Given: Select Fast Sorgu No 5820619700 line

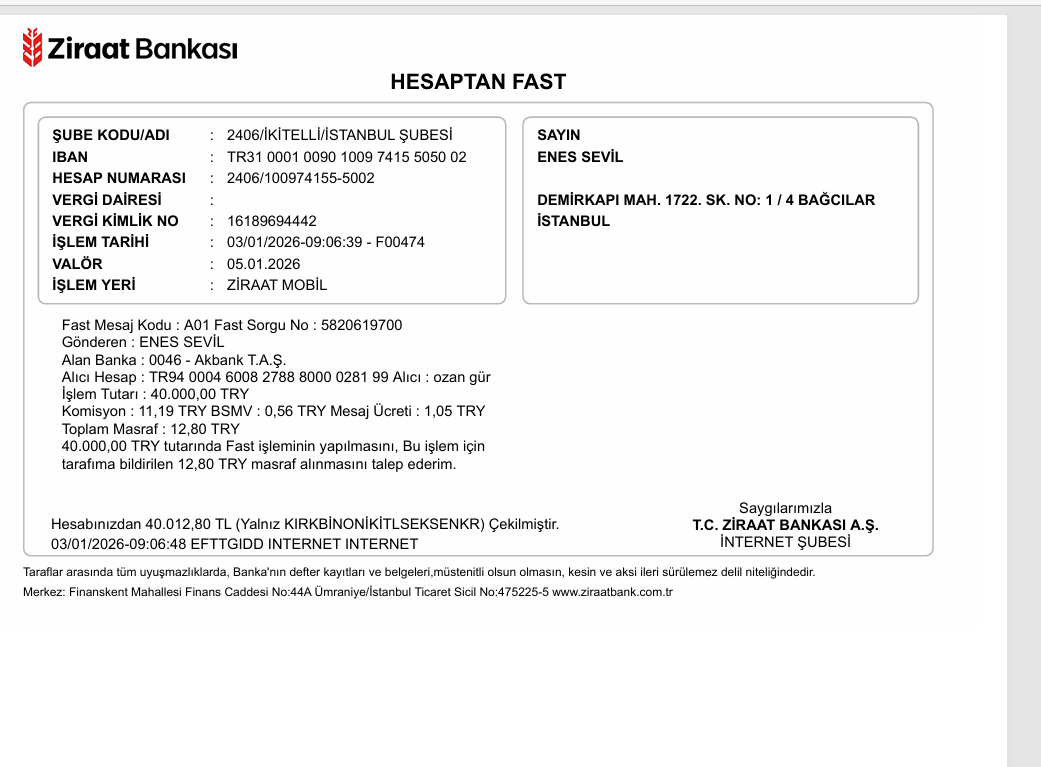Looking at the screenshot, I should [232, 325].
